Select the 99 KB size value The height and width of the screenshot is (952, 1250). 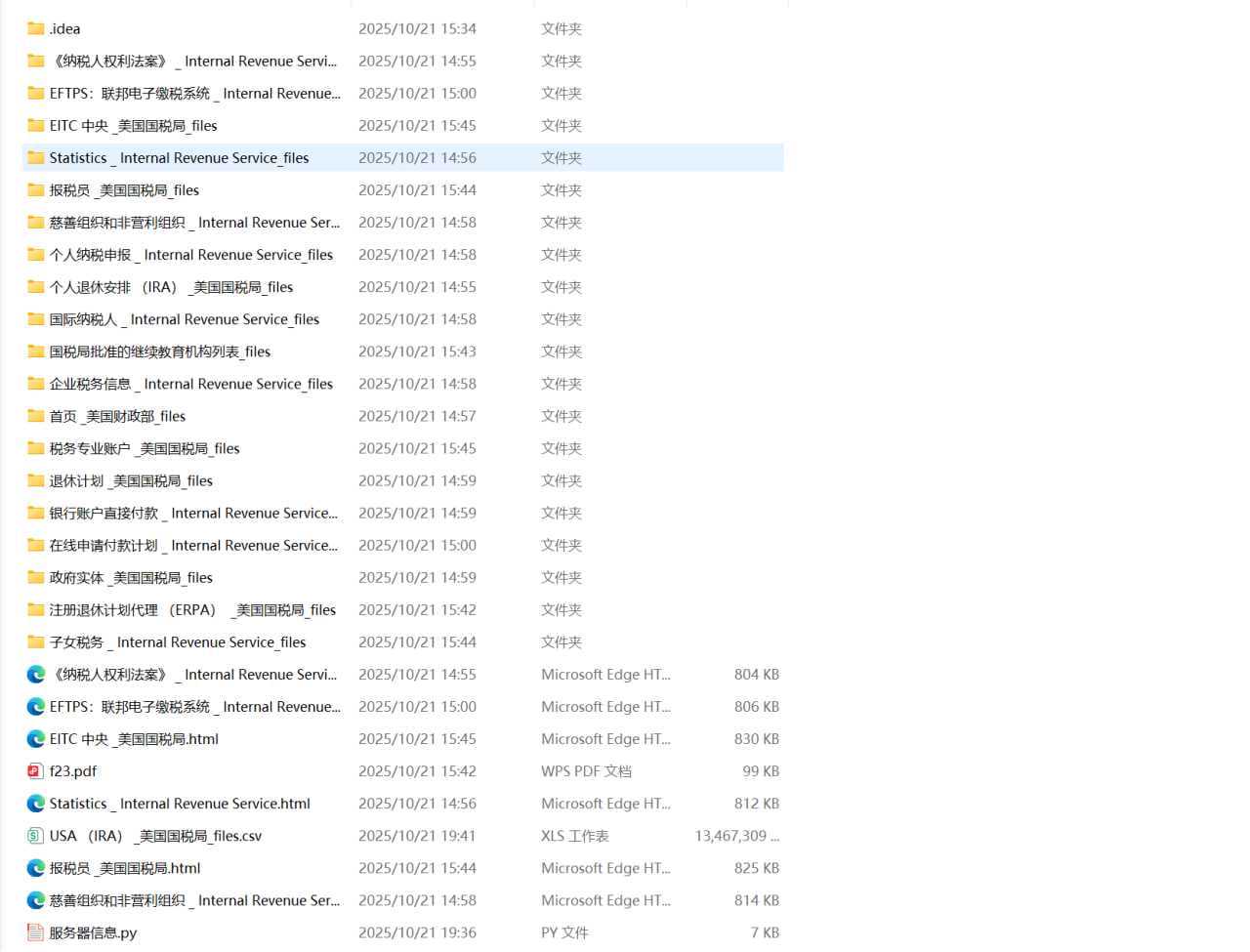click(x=761, y=770)
